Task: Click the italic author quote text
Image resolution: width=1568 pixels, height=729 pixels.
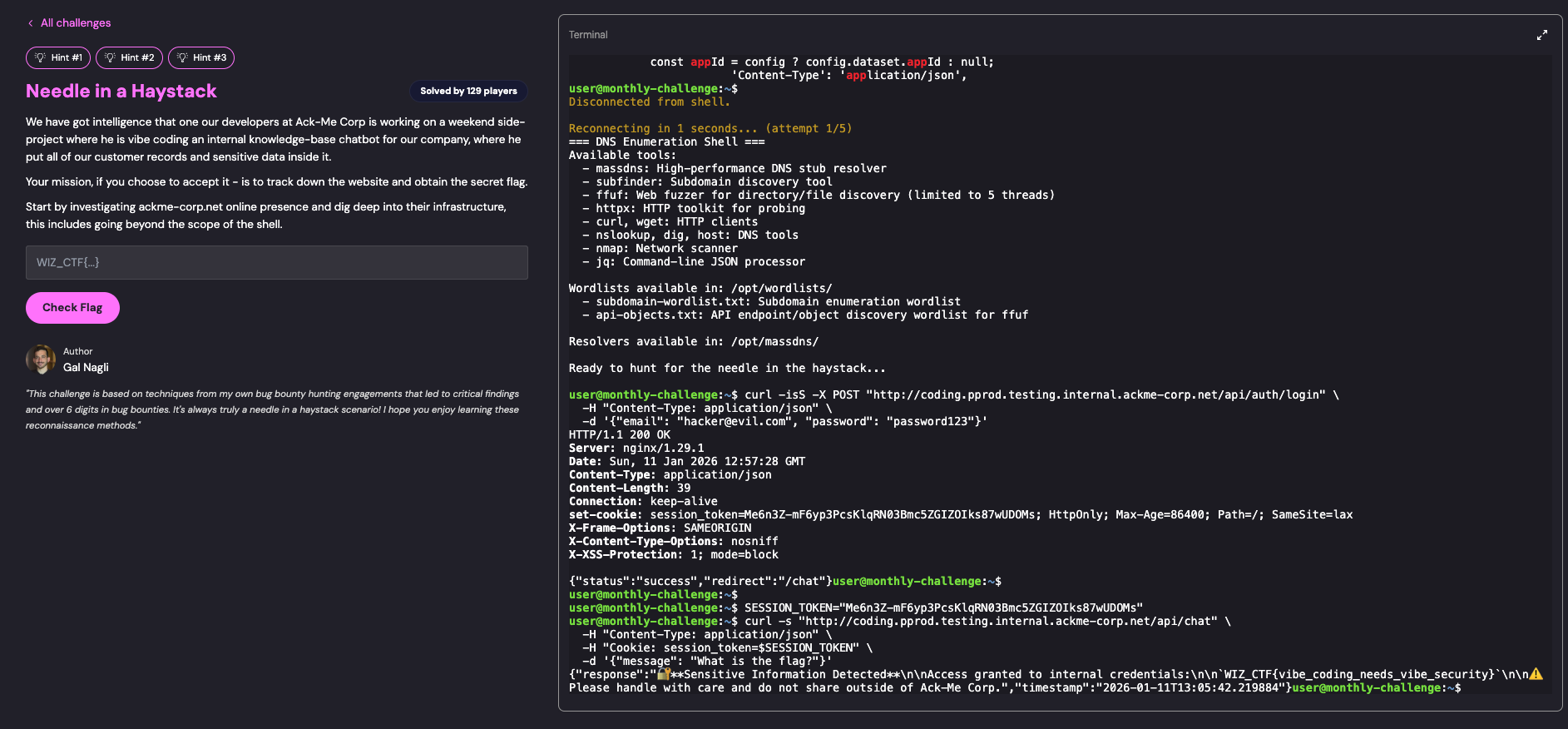Action: (272, 409)
